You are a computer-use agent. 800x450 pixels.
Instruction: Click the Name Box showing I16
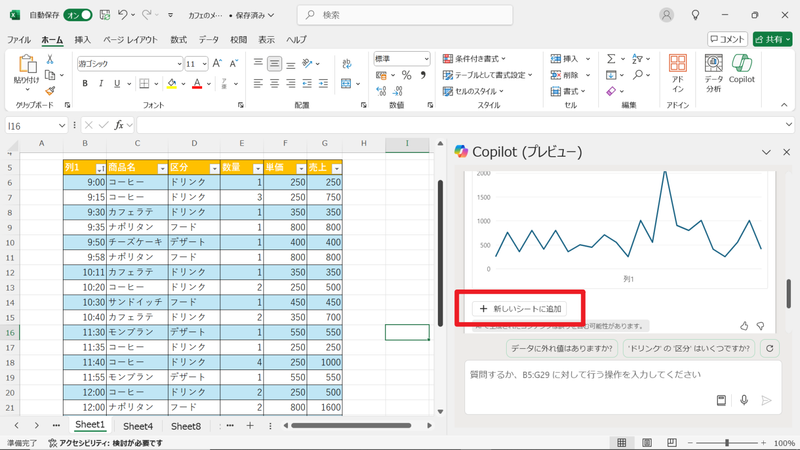coord(36,126)
